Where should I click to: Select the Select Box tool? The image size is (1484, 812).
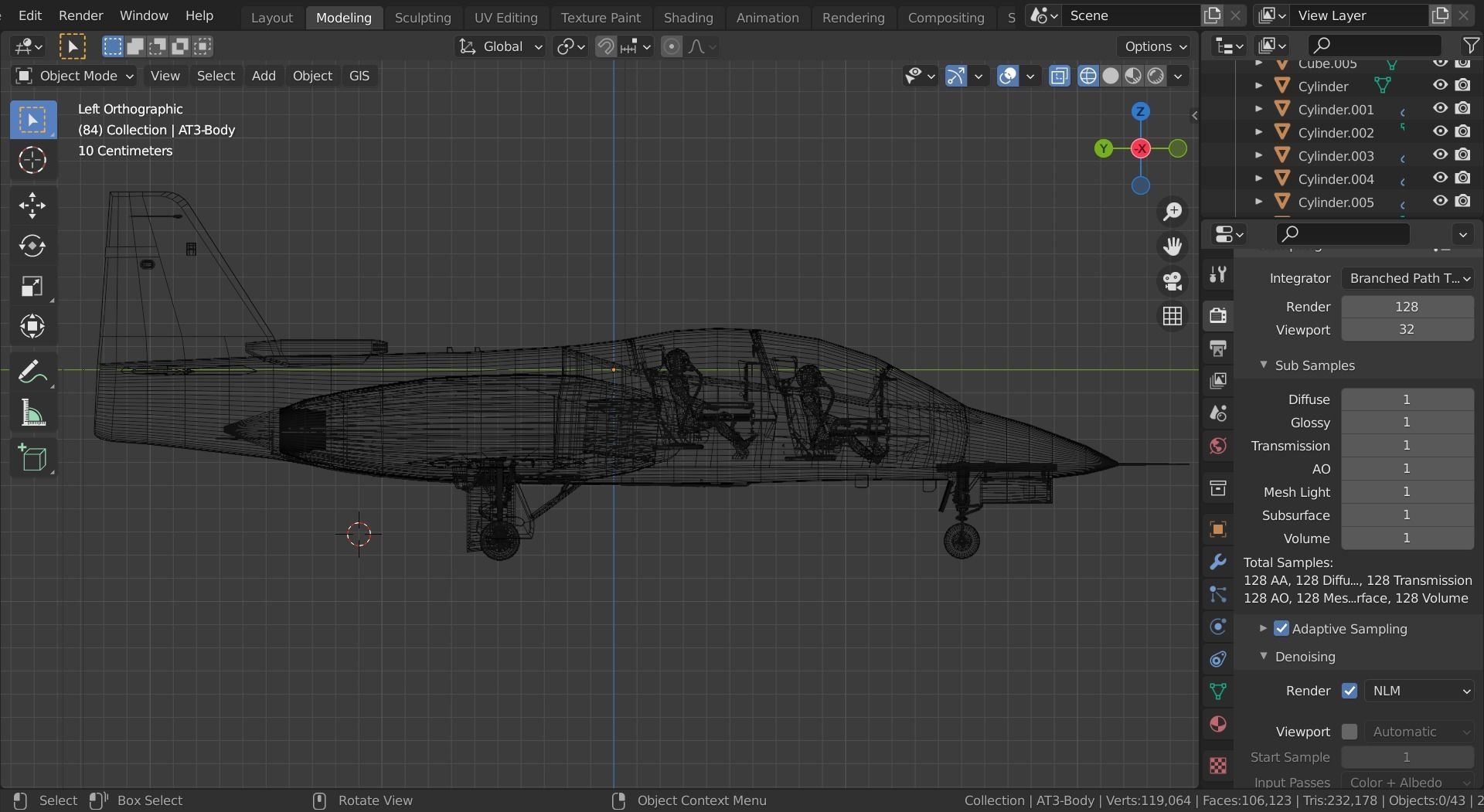click(x=32, y=120)
